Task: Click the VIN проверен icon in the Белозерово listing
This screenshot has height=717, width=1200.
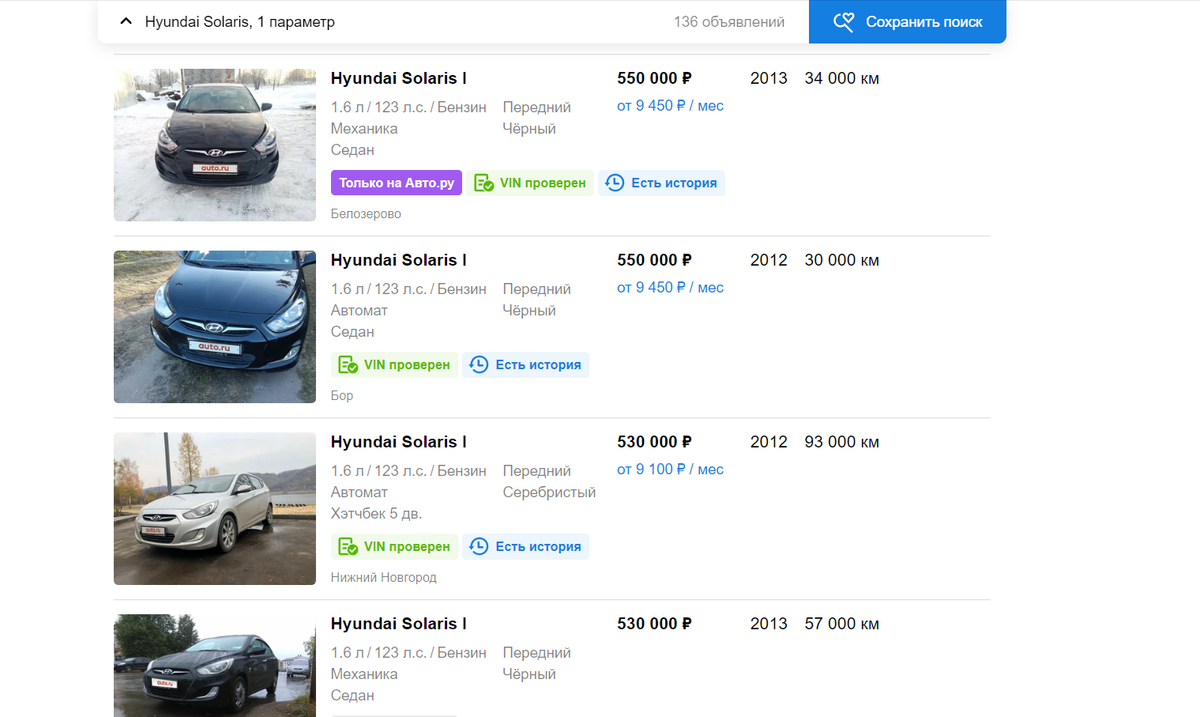Action: pyautogui.click(x=484, y=183)
